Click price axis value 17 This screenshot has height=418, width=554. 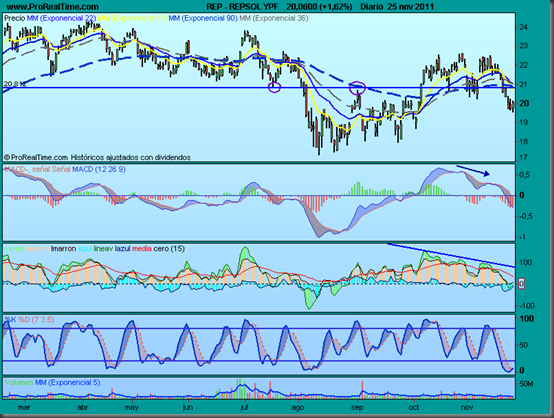(524, 157)
